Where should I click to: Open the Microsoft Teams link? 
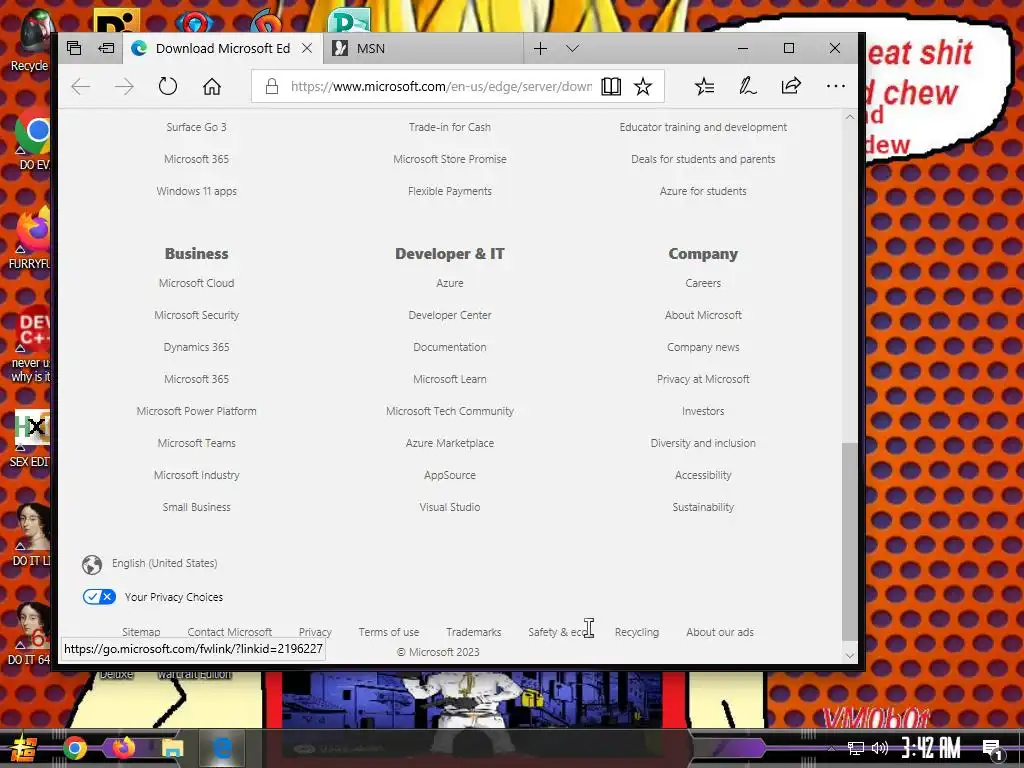pyautogui.click(x=197, y=443)
